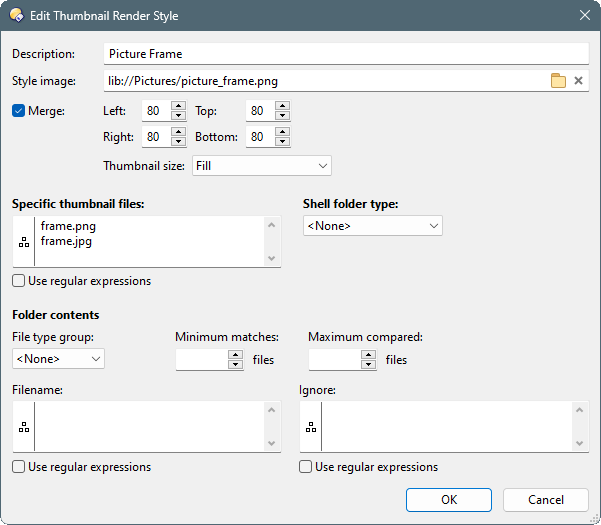This screenshot has width=601, height=525.
Task: Browse for style image with folder icon
Action: coord(558,81)
